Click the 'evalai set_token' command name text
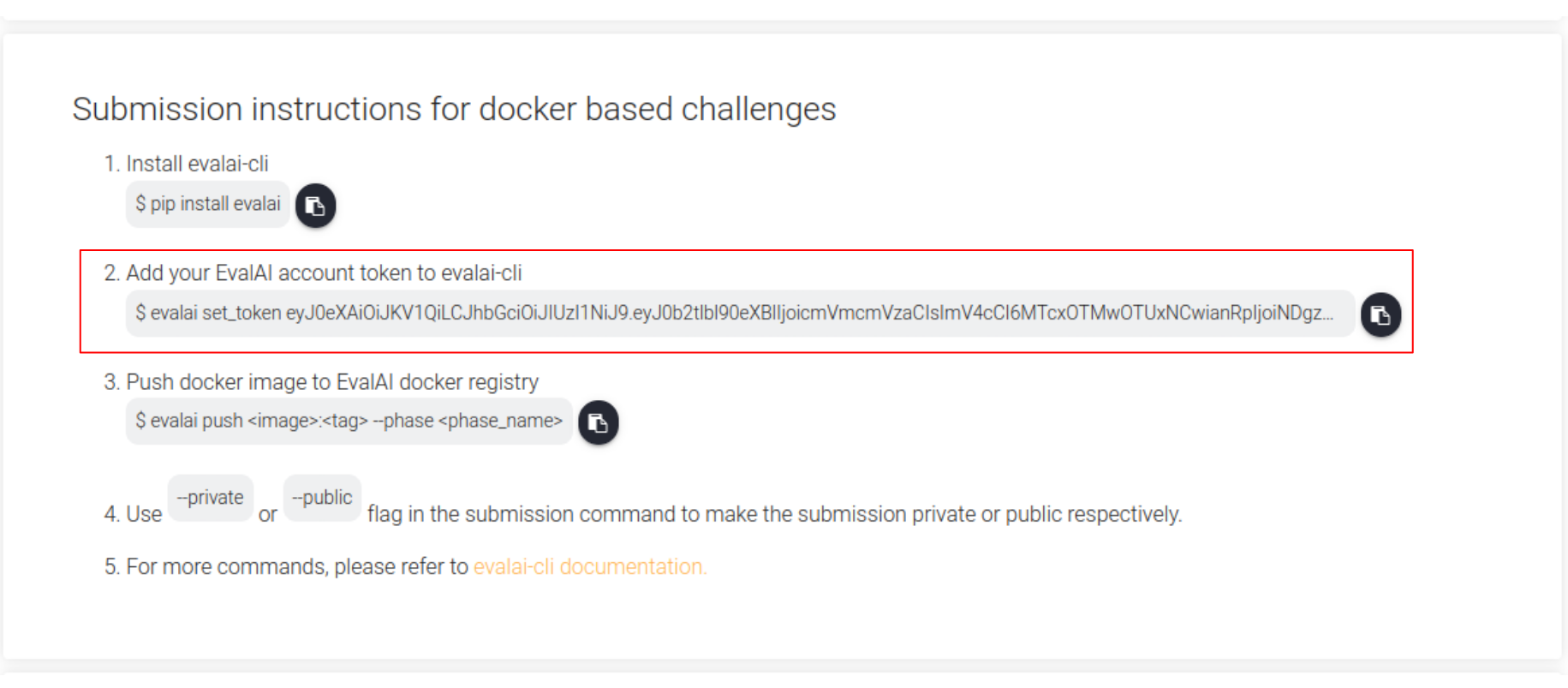 pos(216,314)
